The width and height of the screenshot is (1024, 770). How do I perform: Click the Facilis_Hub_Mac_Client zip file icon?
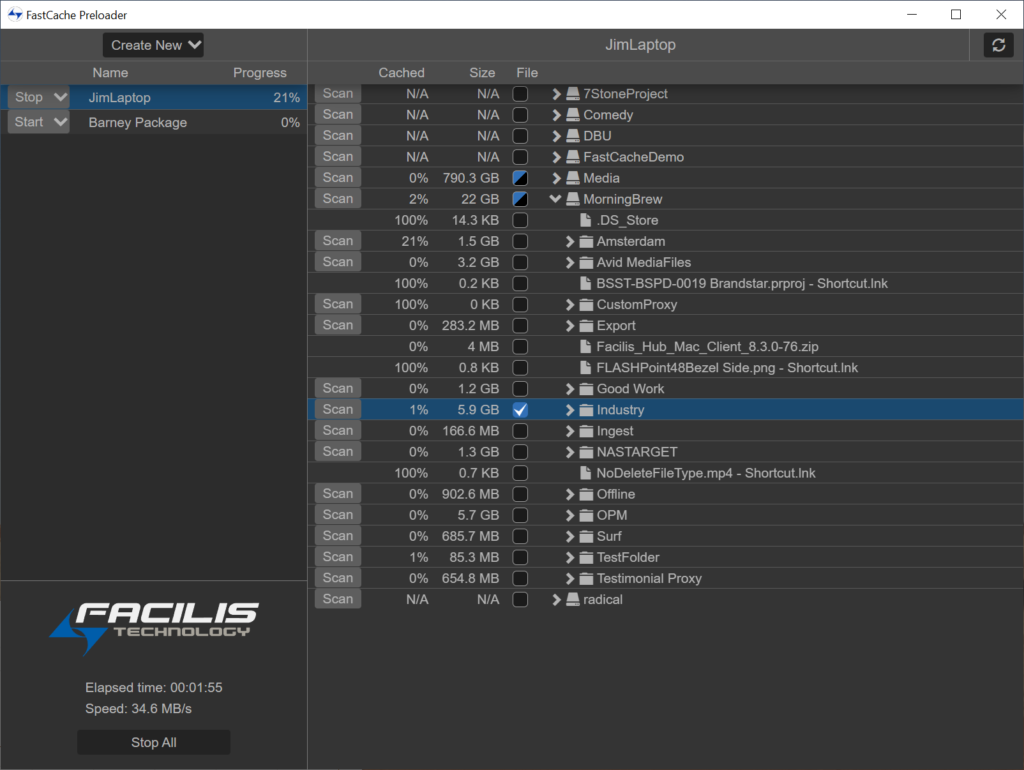(x=586, y=347)
